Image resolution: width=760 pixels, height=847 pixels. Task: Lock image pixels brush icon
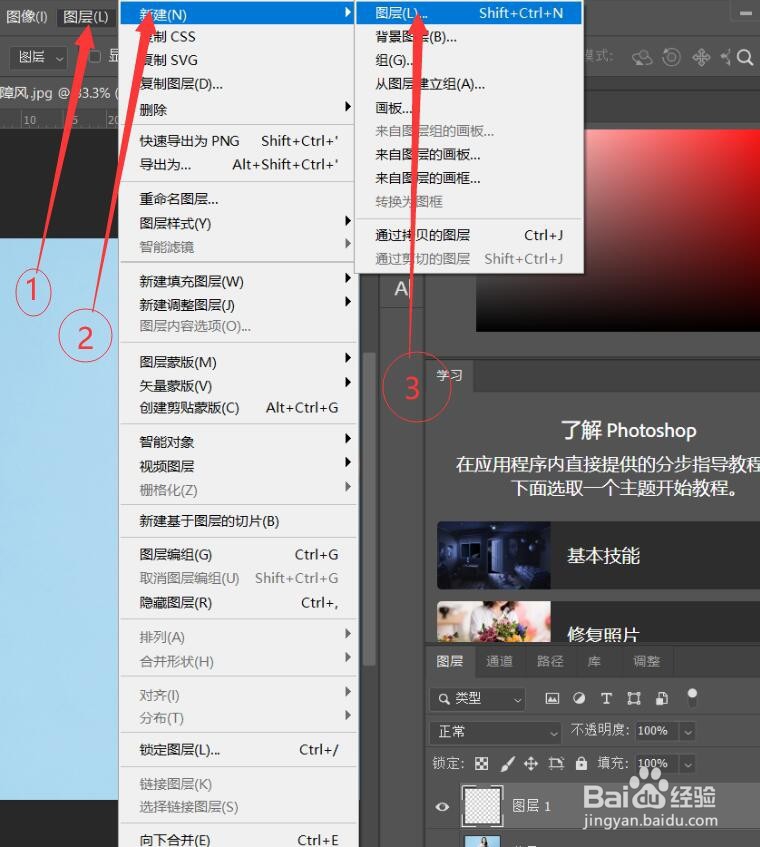507,763
